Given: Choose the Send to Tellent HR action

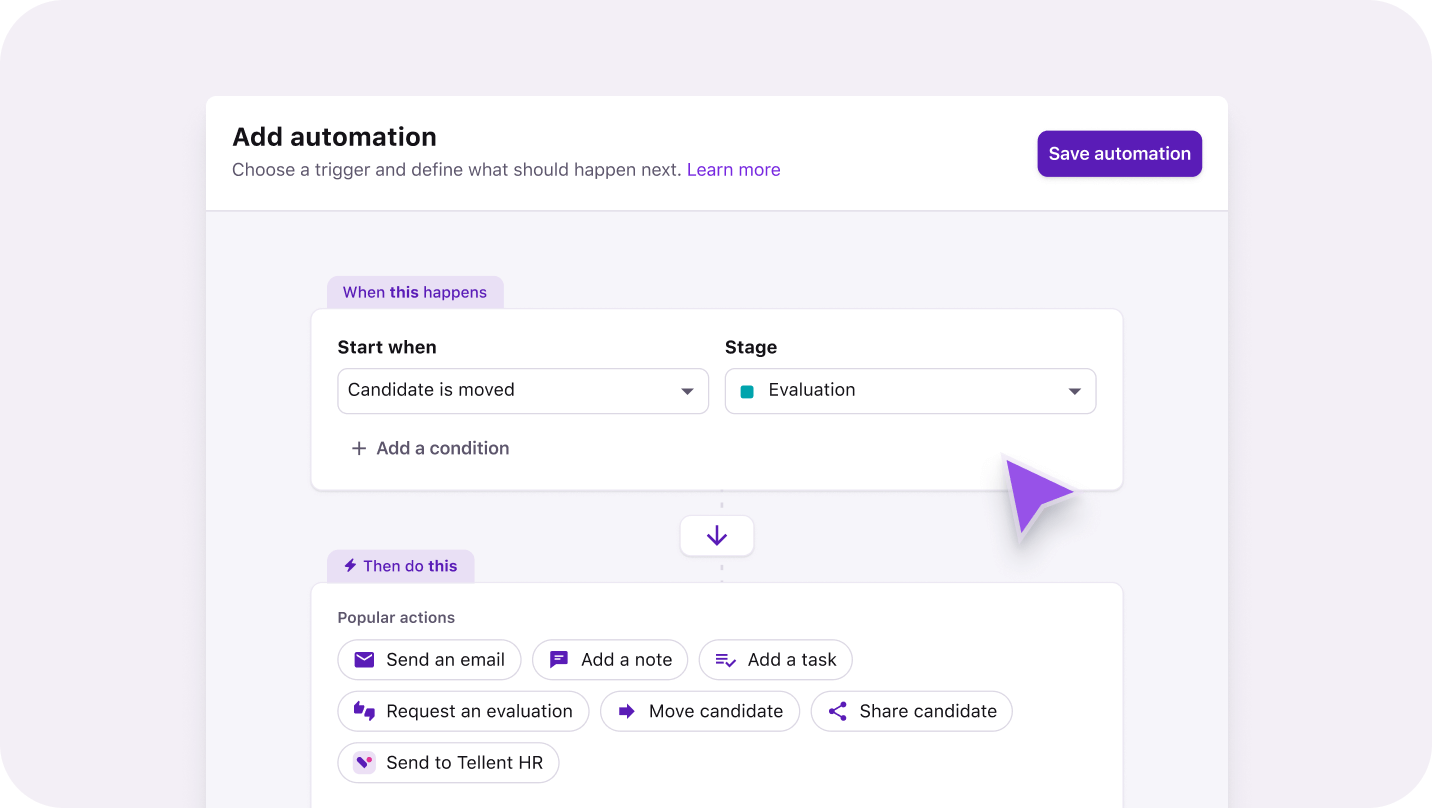Looking at the screenshot, I should [448, 762].
